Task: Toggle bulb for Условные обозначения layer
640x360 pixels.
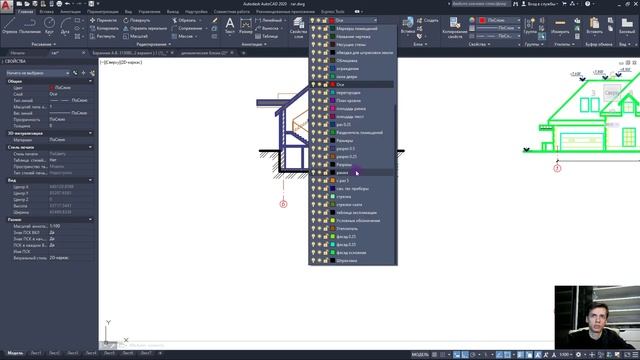Action: [313, 220]
